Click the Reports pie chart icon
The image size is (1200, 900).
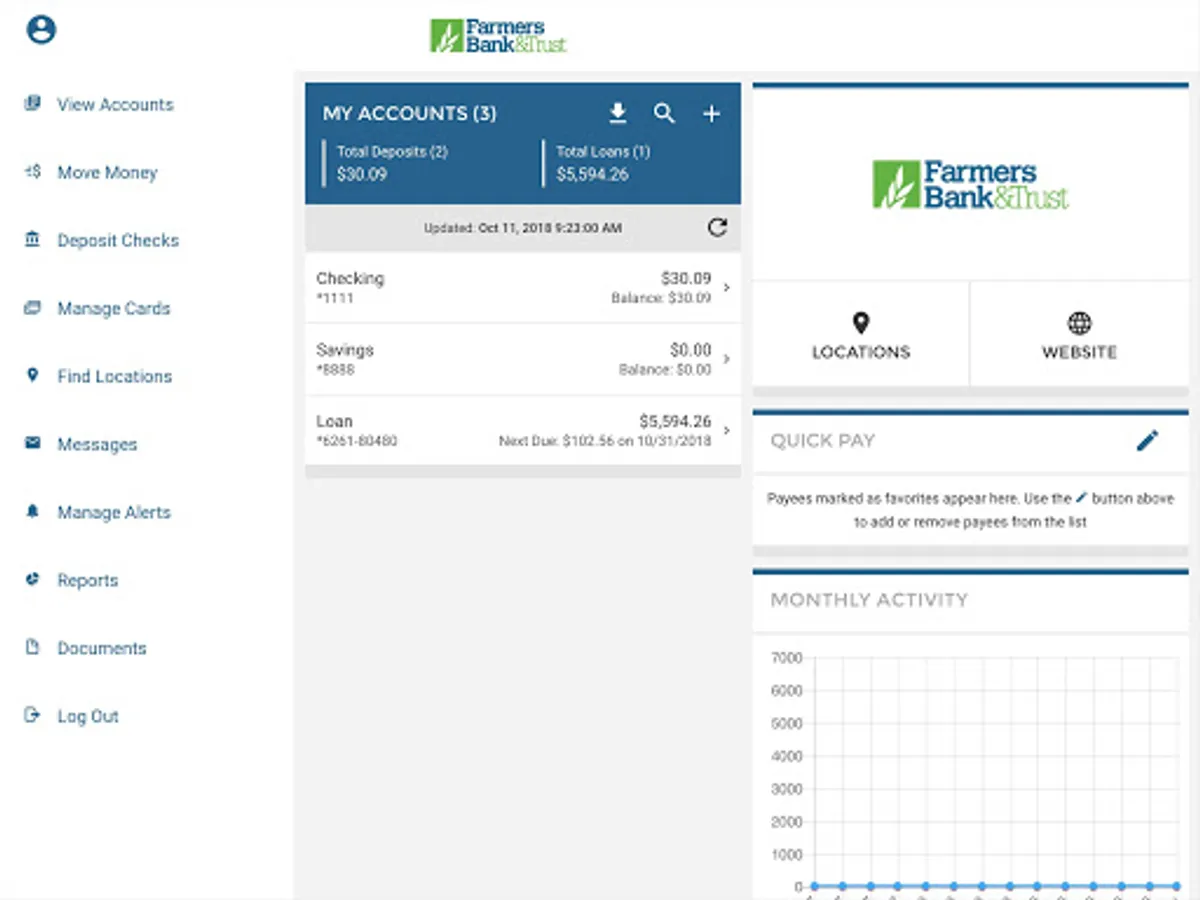[33, 579]
